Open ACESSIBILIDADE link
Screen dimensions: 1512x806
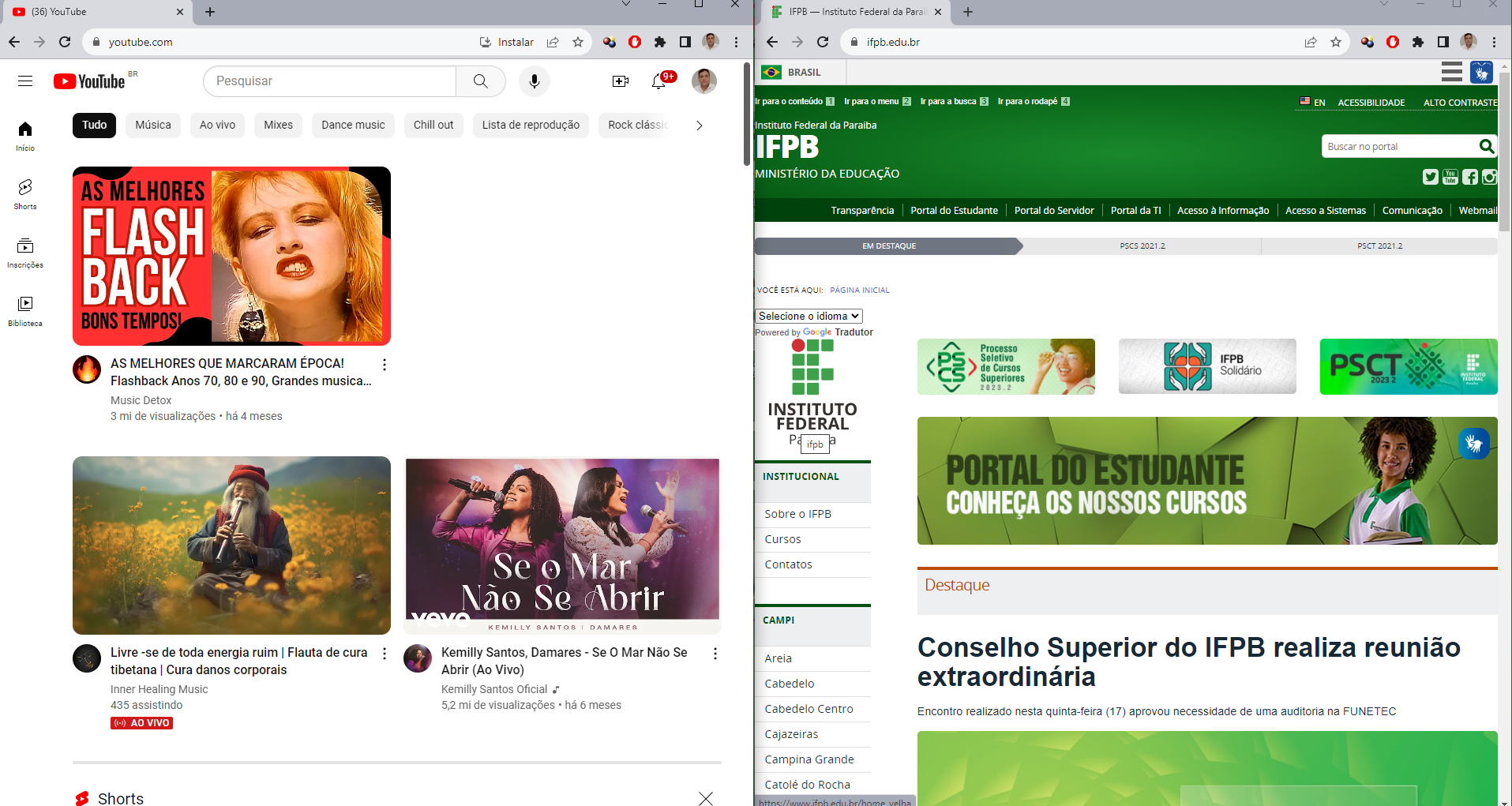[x=1371, y=103]
